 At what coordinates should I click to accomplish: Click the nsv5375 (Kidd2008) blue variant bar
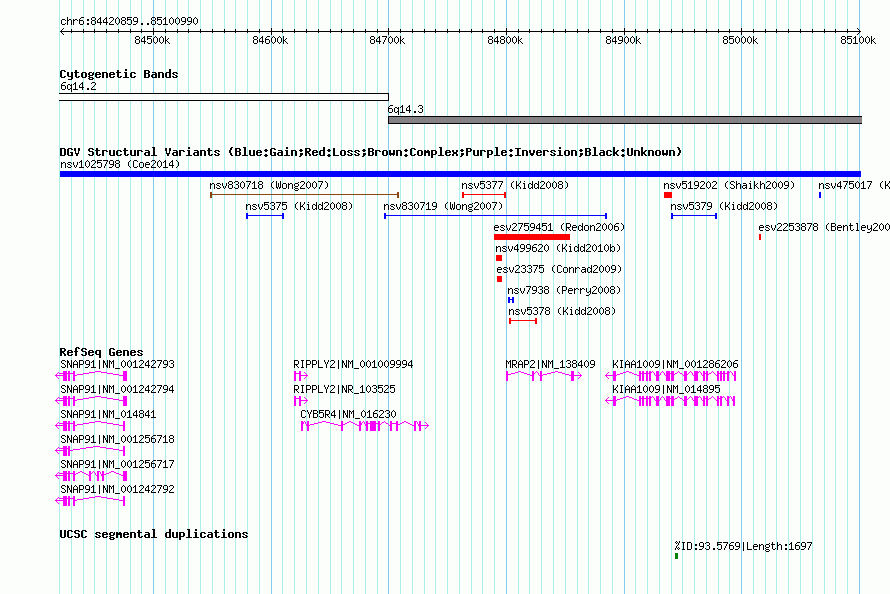pyautogui.click(x=265, y=216)
